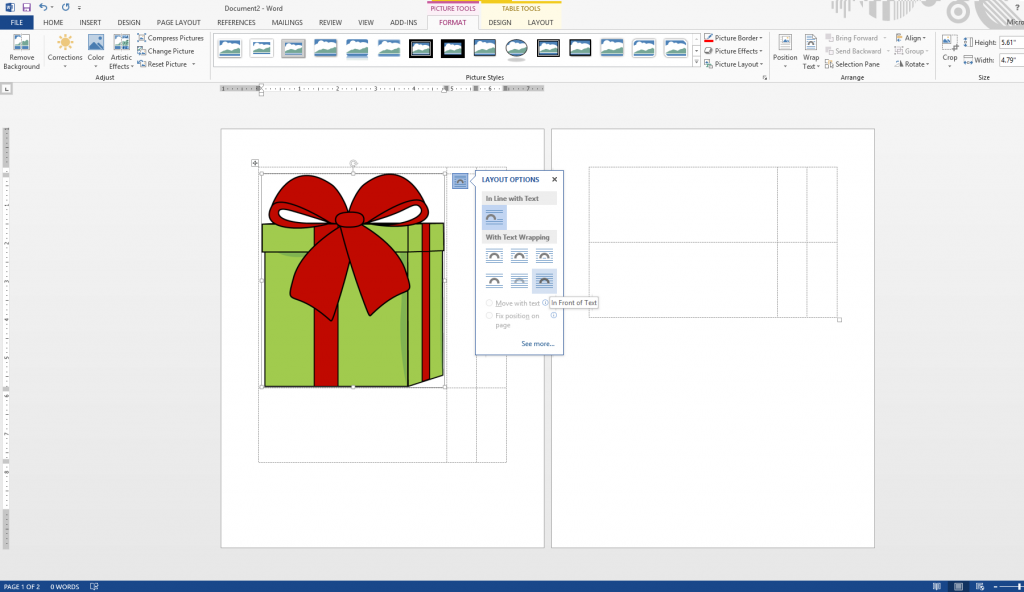This screenshot has width=1024, height=592.
Task: Click PAGE 1 OF 2 in status bar
Action: coord(22,587)
